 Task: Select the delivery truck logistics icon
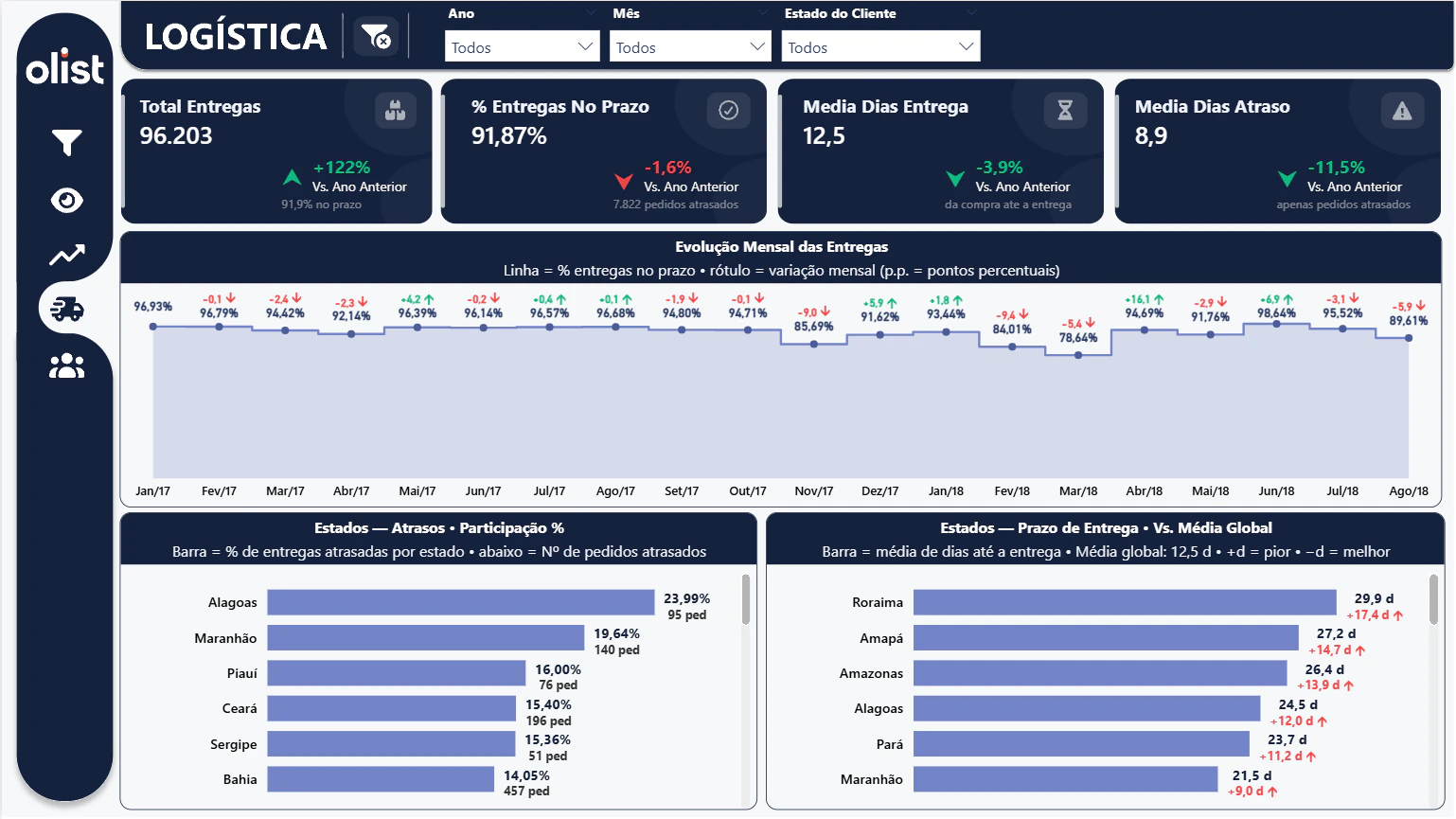coord(67,309)
